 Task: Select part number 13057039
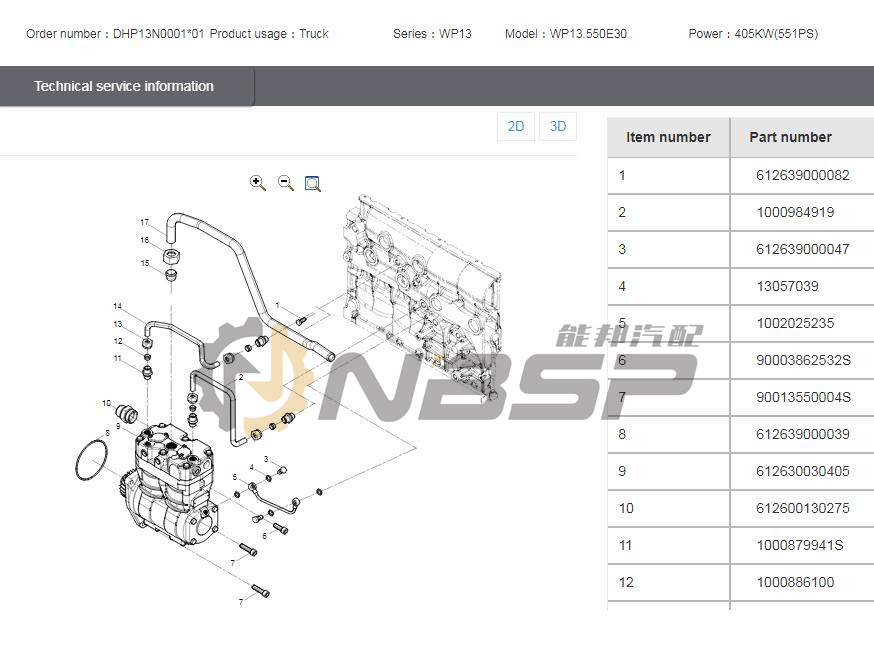pos(787,286)
